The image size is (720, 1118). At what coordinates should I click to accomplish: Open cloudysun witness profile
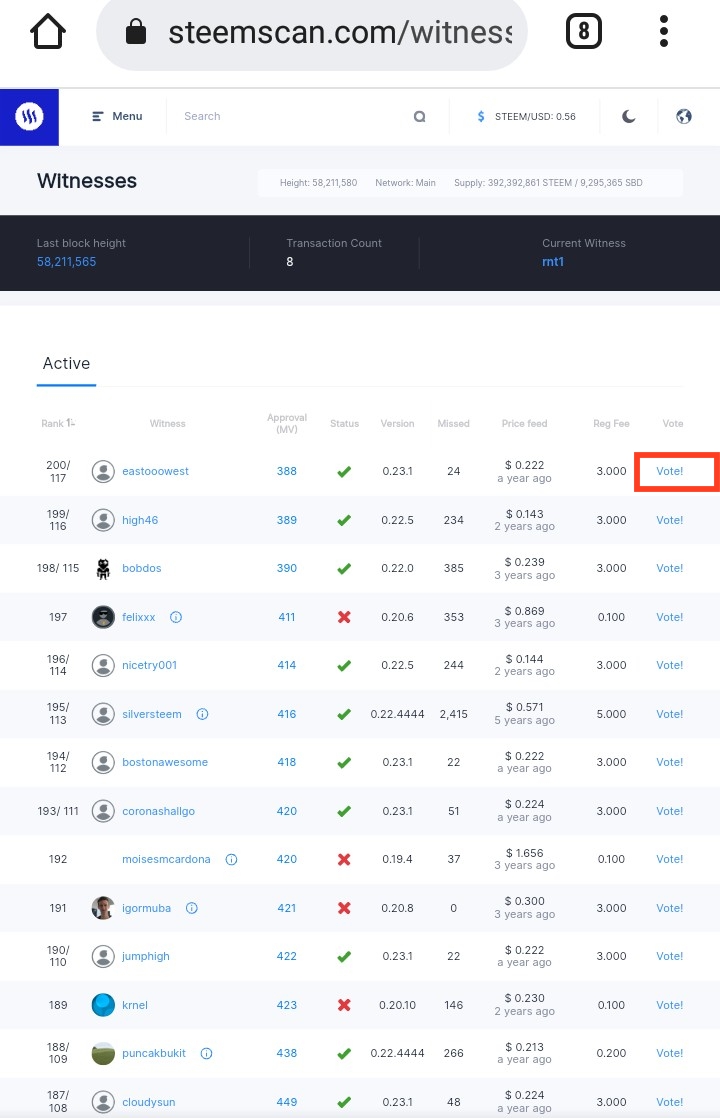pyautogui.click(x=148, y=1102)
